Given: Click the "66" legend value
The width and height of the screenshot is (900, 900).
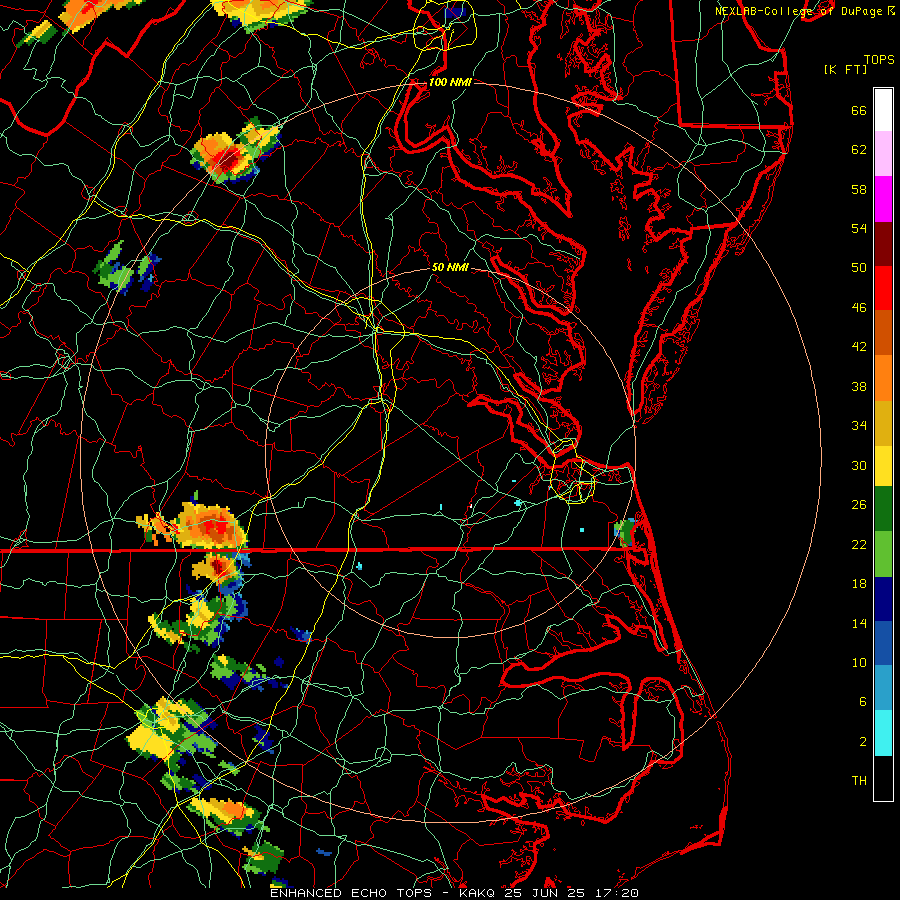Looking at the screenshot, I should point(859,111).
